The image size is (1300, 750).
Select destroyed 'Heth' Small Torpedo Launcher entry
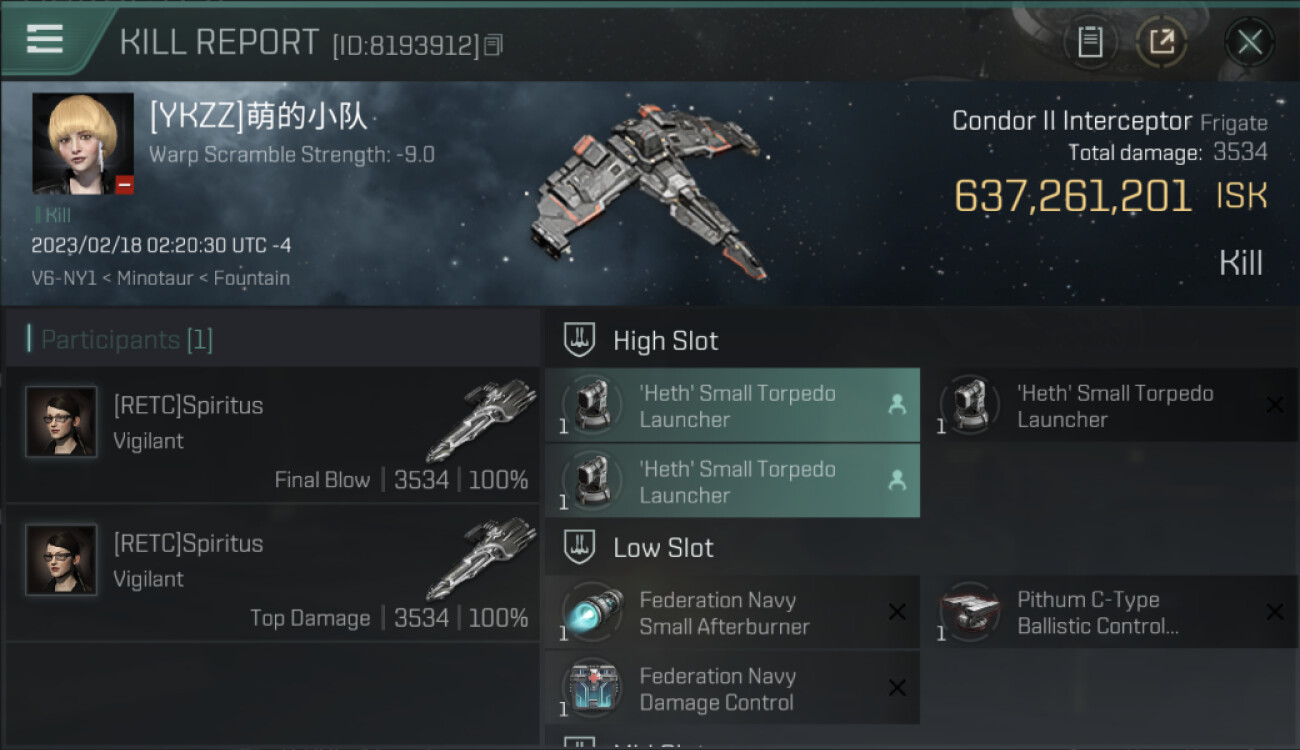pyautogui.click(x=1110, y=405)
